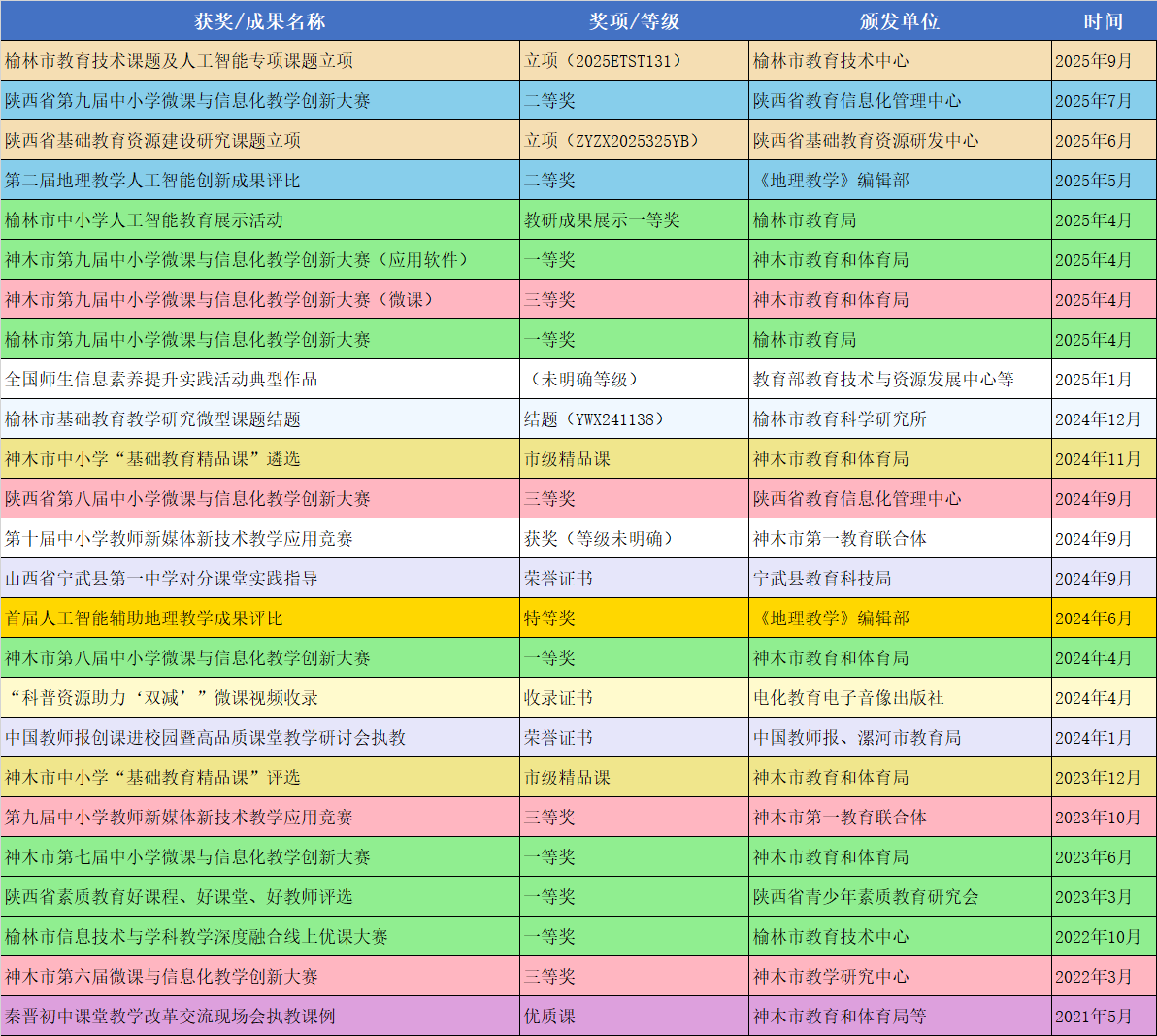The image size is (1157, 1036).
Task: Select cell 神木市第八届中小学微课与信息化教学创新大赛
Action: pos(260,658)
